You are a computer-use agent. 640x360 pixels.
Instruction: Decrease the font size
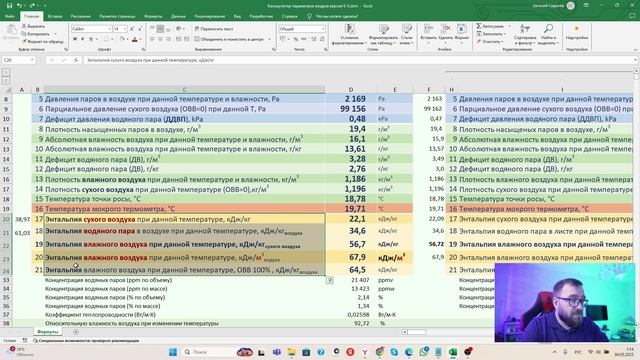click(x=140, y=29)
